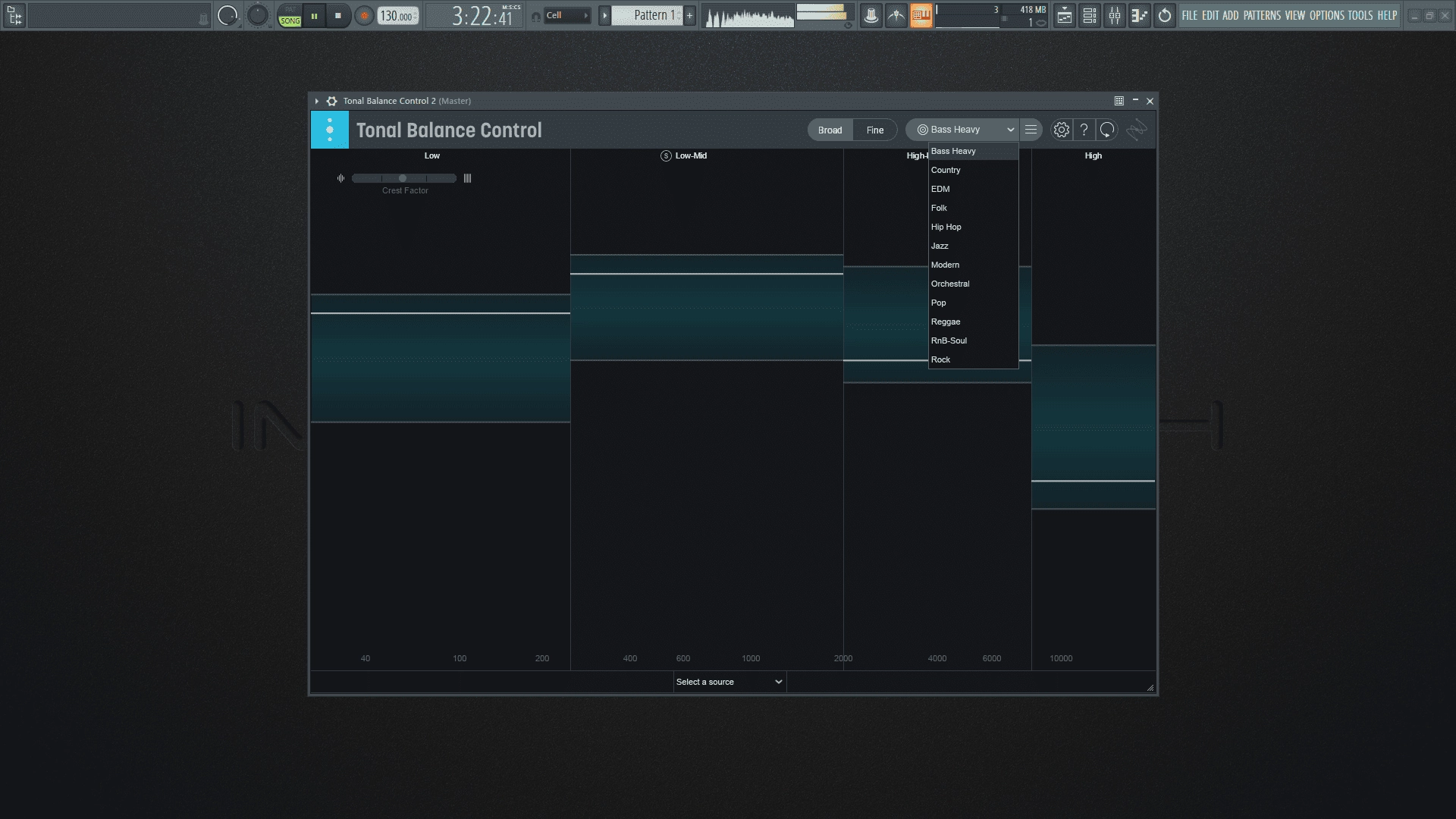1456x819 pixels.
Task: Toggle the wait-for-input icon
Action: (896, 15)
